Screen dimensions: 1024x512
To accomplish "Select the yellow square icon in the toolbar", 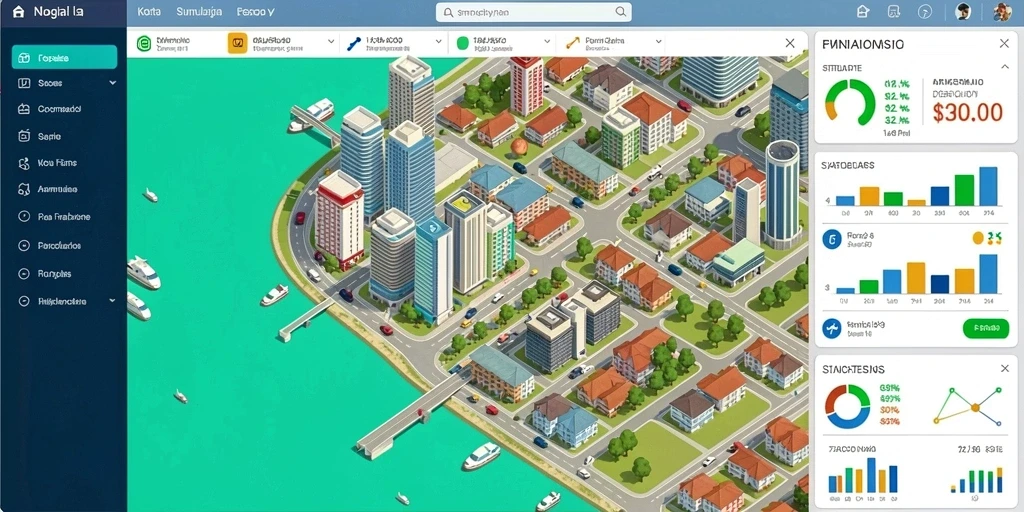I will 237,43.
